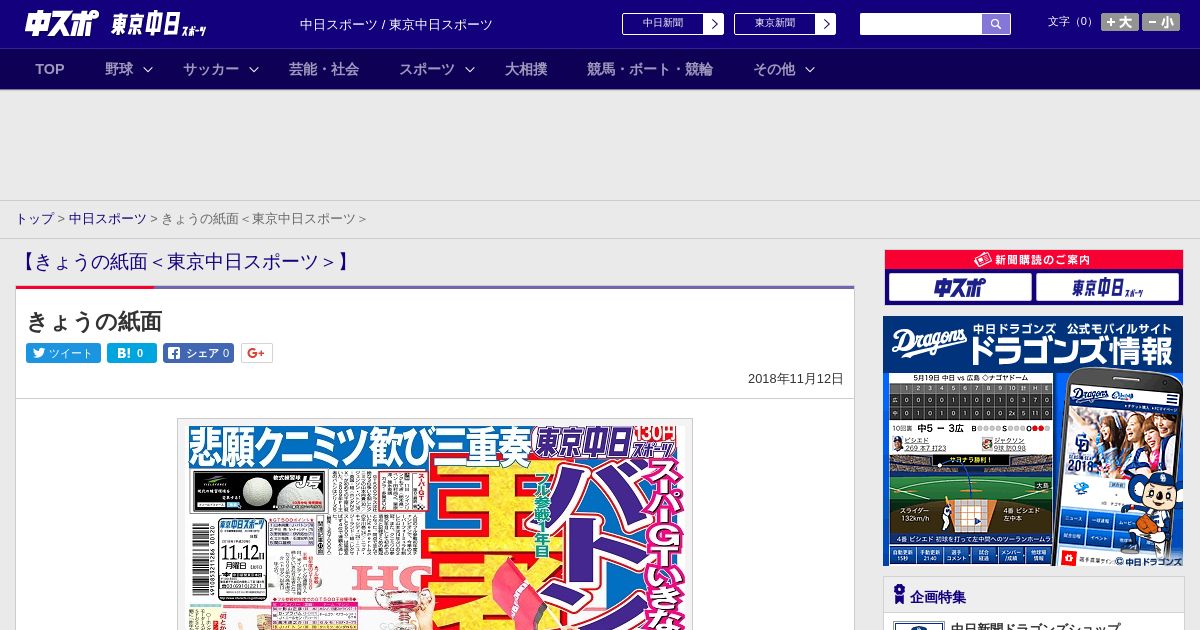Select 東京中日スポーツ subscription button in sidebar
Image resolution: width=1200 pixels, height=630 pixels.
coord(1107,288)
